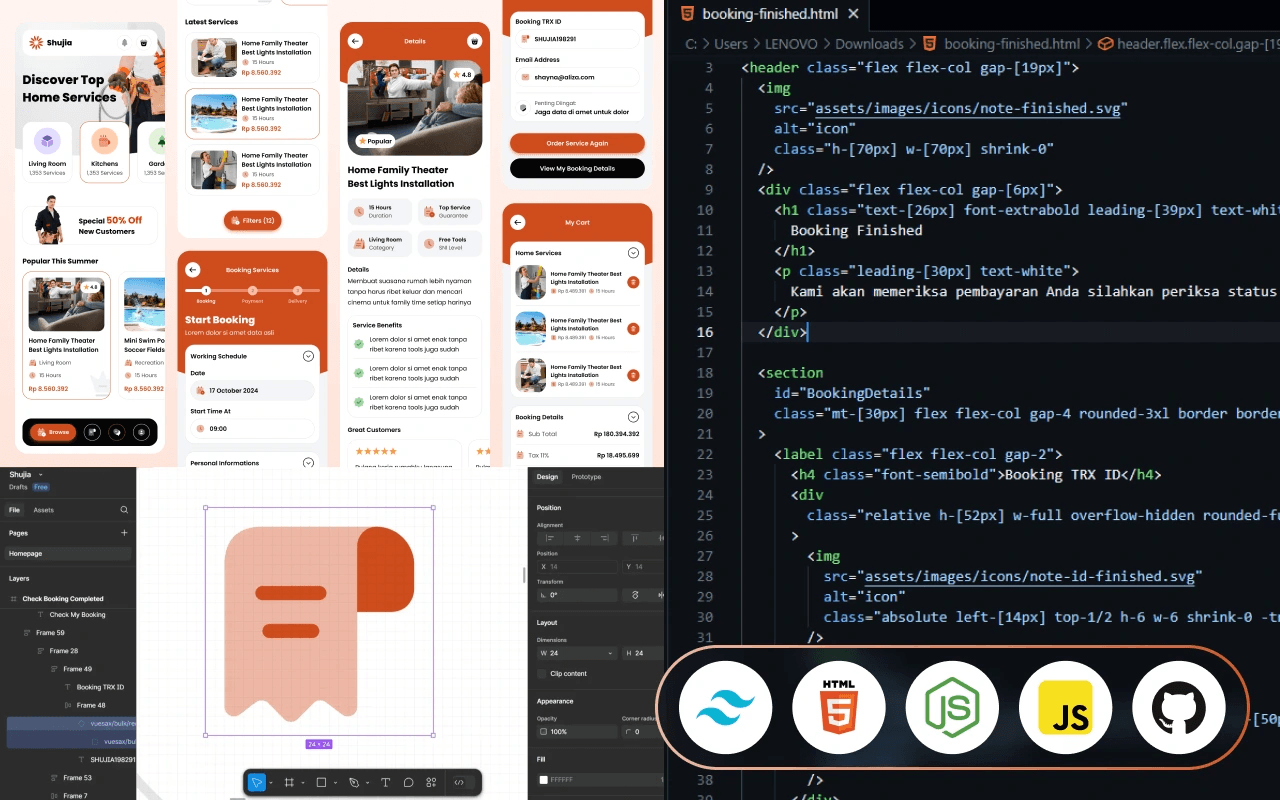Click the HTML5 logo badge
1280x800 pixels.
(x=839, y=708)
